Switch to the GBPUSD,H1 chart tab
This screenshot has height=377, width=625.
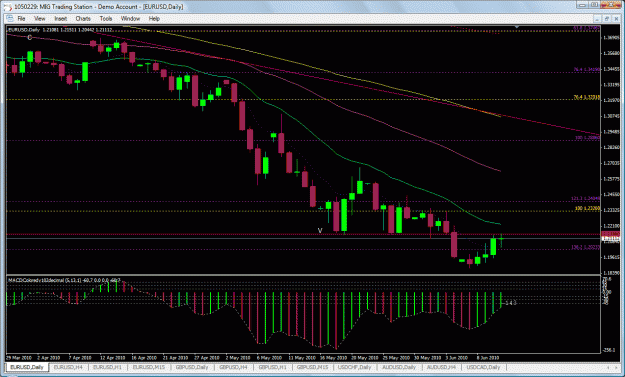point(272,367)
